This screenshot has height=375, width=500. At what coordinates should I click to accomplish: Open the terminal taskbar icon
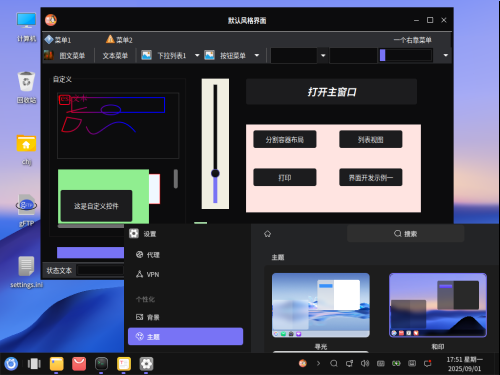point(101,364)
